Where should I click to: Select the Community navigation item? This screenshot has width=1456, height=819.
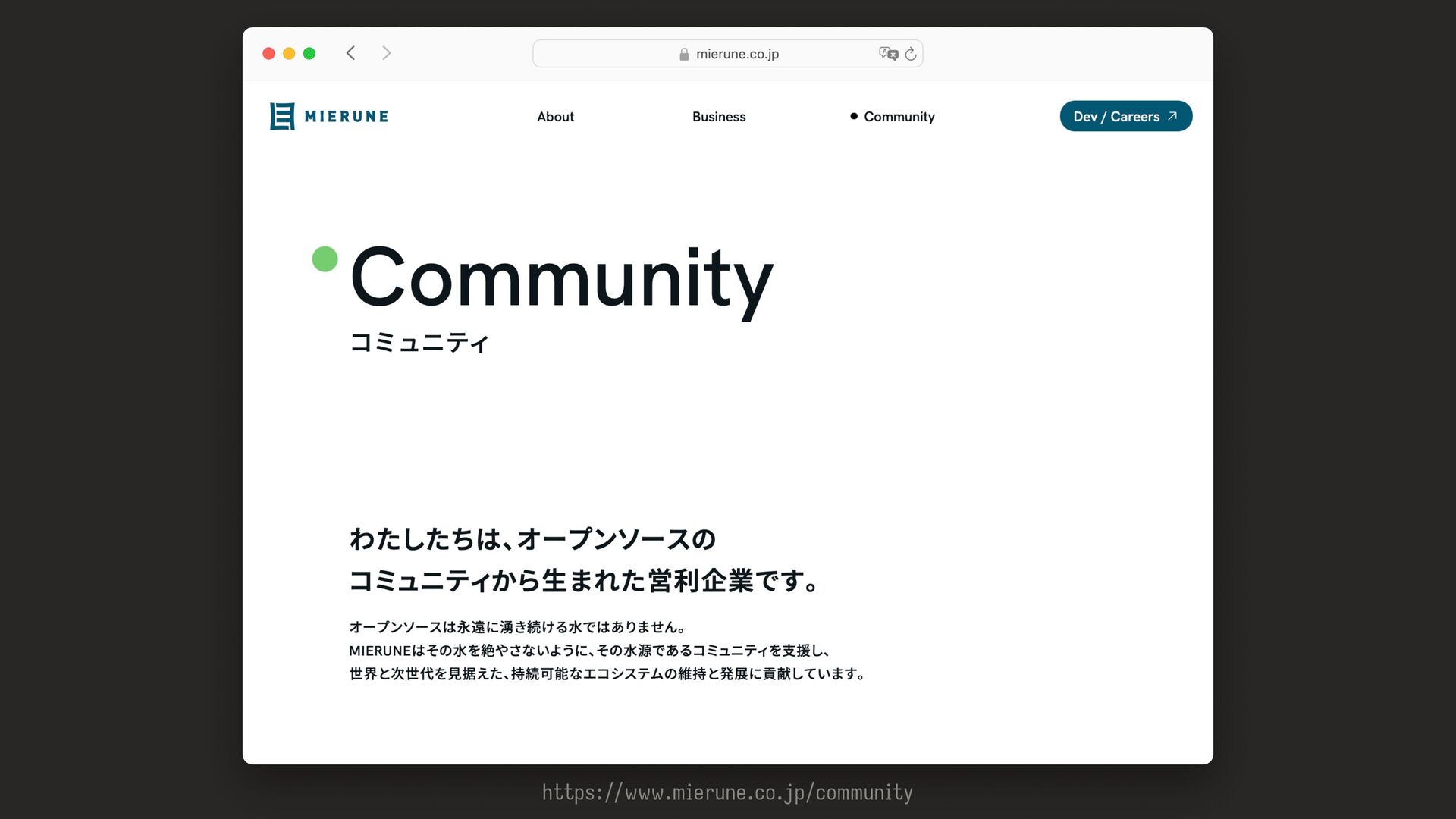pyautogui.click(x=899, y=117)
